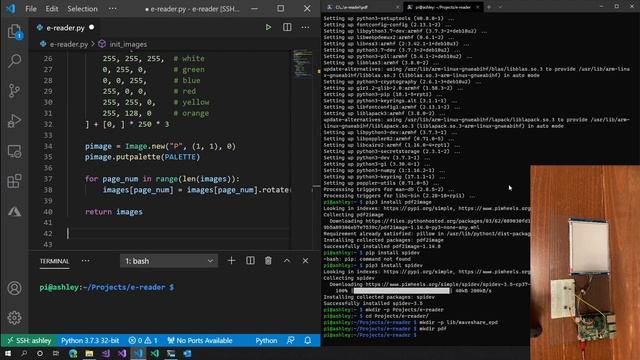Click the unsaved dot on e-reader.py tab
640x360 pixels.
pyautogui.click(x=91, y=27)
